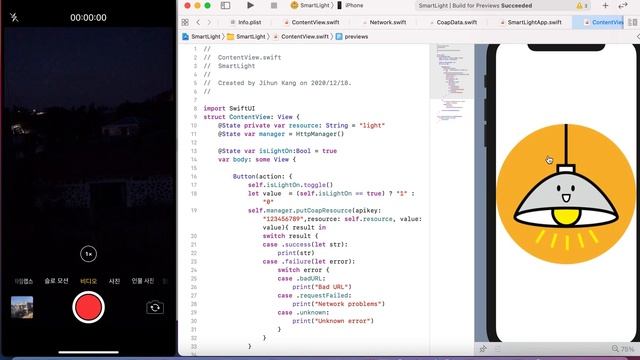Pin the preview canvas
The width and height of the screenshot is (640, 360).
483,349
